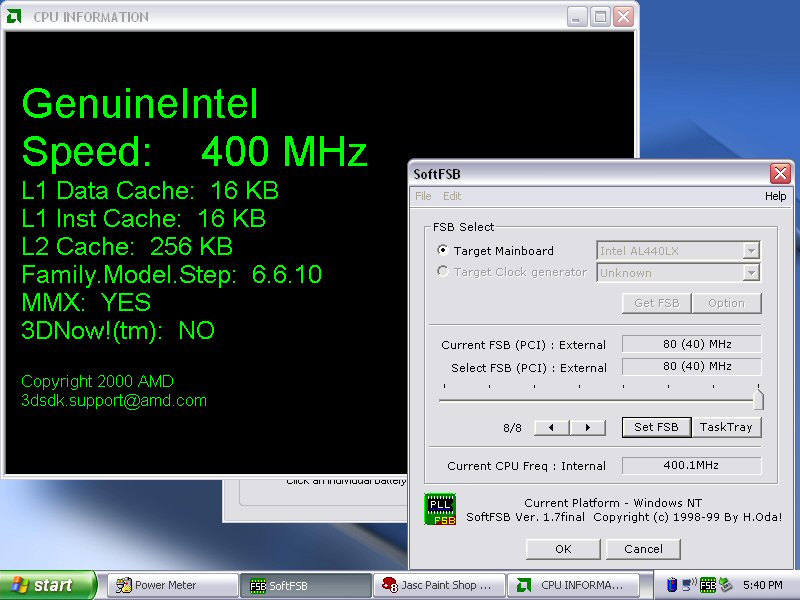Click the 'MMX: YES' line

[x=86, y=303]
